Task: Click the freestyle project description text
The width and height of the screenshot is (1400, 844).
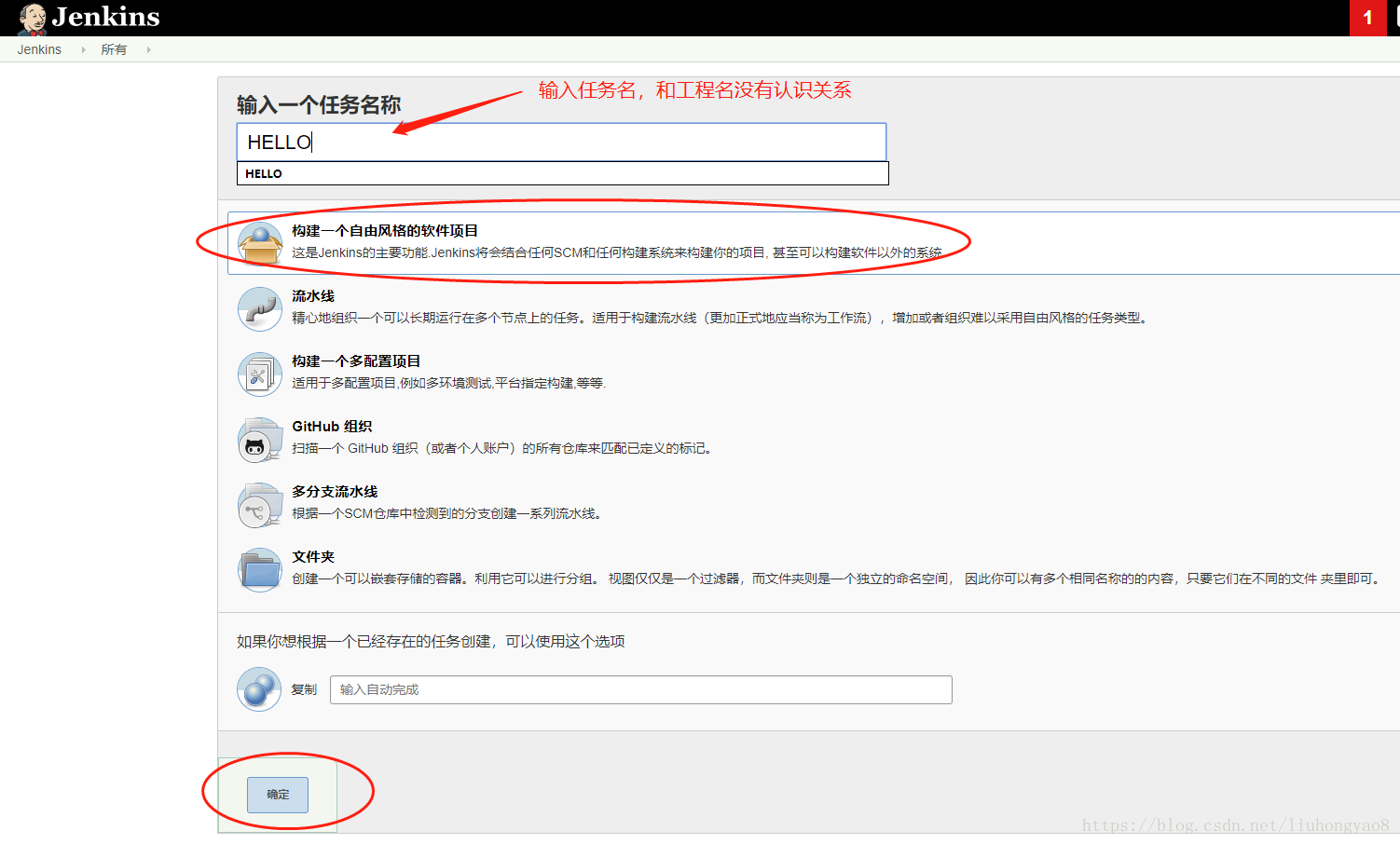Action: coord(617,252)
